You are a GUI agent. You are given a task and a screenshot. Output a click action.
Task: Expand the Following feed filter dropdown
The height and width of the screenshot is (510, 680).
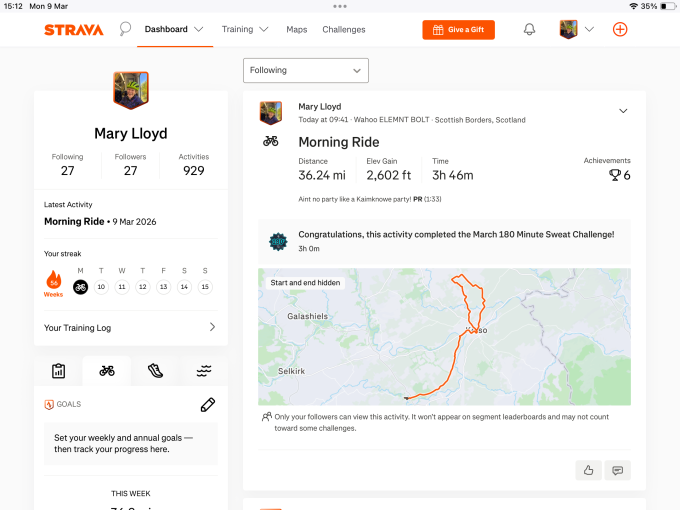point(305,70)
